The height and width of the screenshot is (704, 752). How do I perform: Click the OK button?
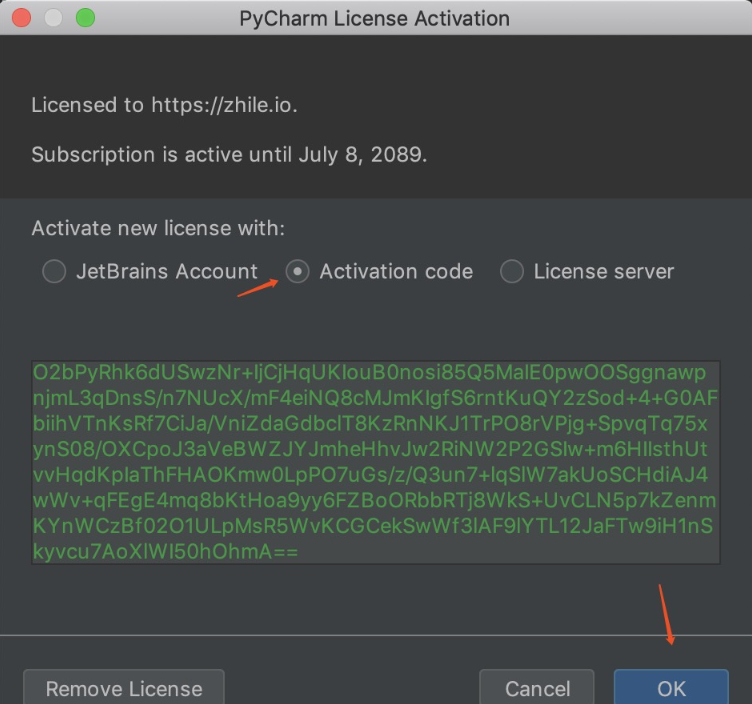(x=671, y=688)
